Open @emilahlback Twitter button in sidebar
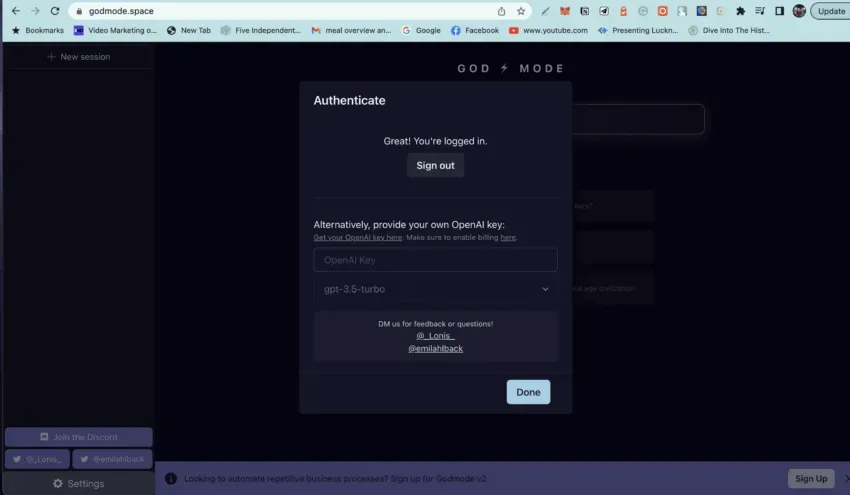Image resolution: width=850 pixels, height=495 pixels. click(112, 459)
